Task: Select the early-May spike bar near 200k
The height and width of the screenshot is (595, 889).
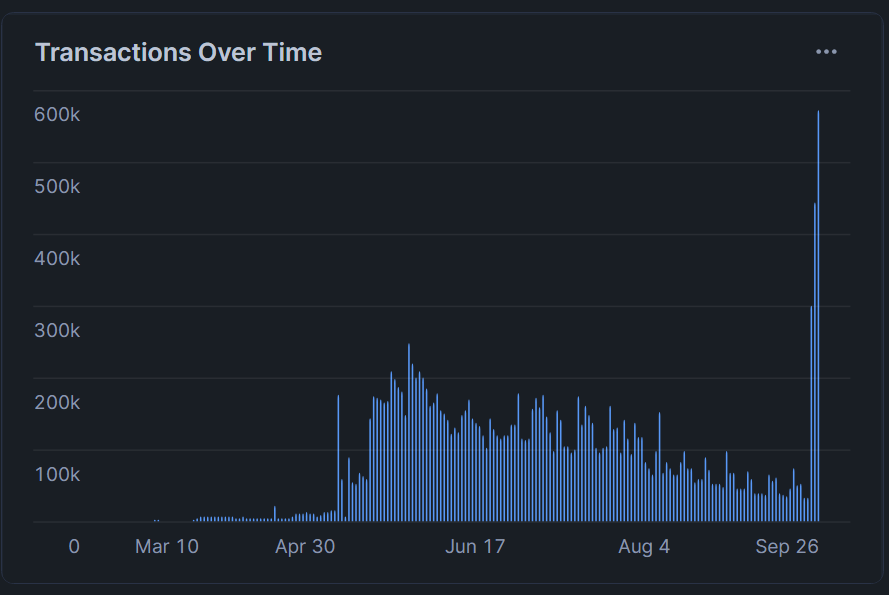Action: tap(338, 458)
